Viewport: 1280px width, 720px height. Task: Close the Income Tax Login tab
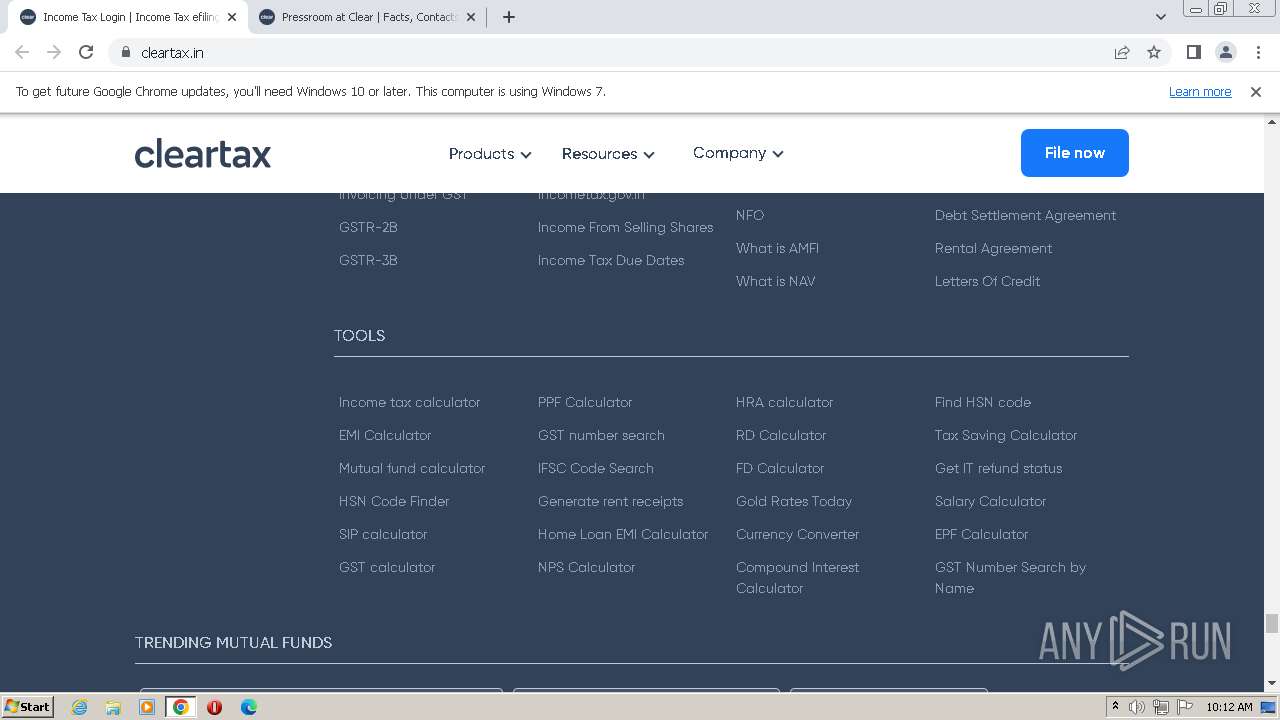click(x=232, y=17)
